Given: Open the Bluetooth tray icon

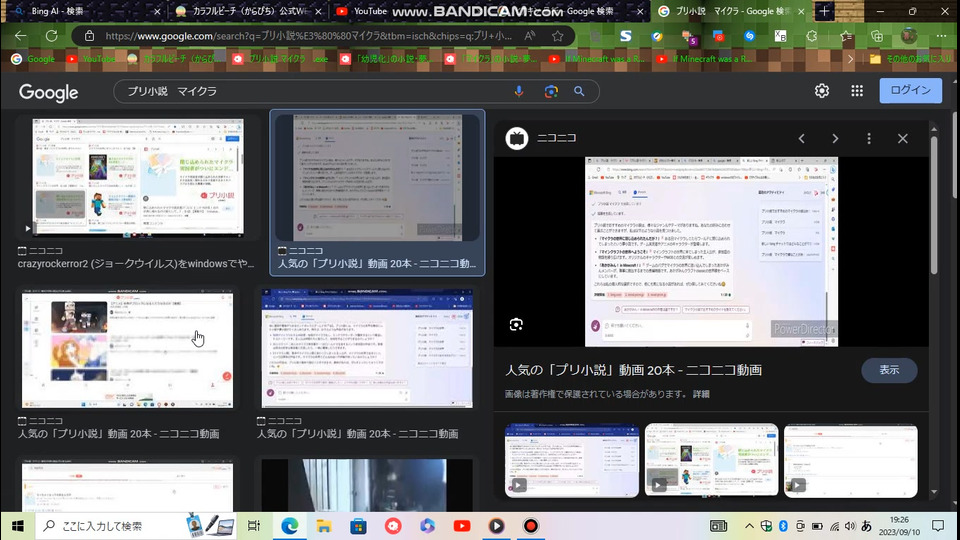Looking at the screenshot, I should (x=783, y=526).
